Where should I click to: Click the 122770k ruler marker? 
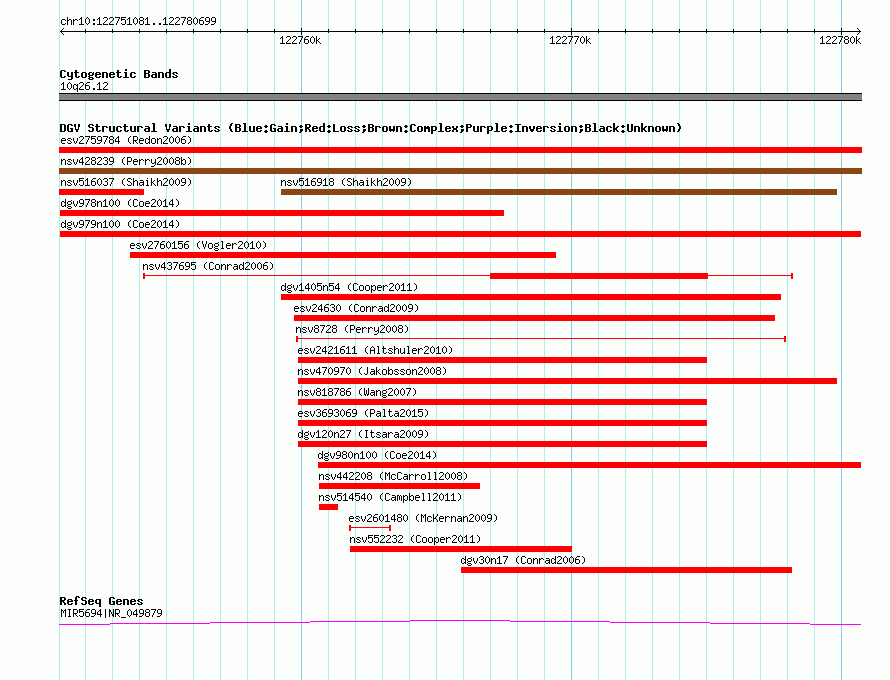[x=570, y=40]
